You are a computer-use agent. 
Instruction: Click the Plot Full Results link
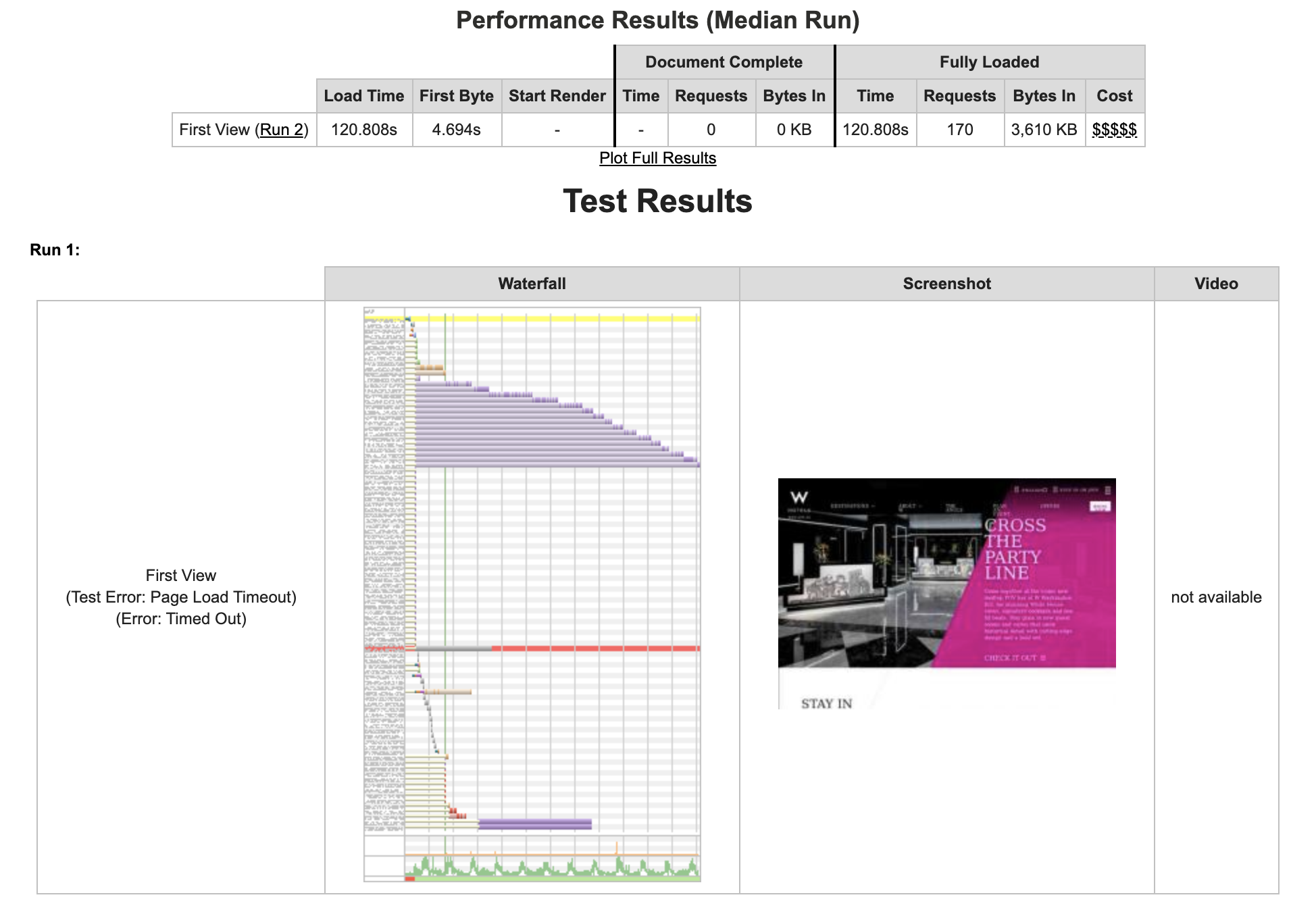[657, 158]
